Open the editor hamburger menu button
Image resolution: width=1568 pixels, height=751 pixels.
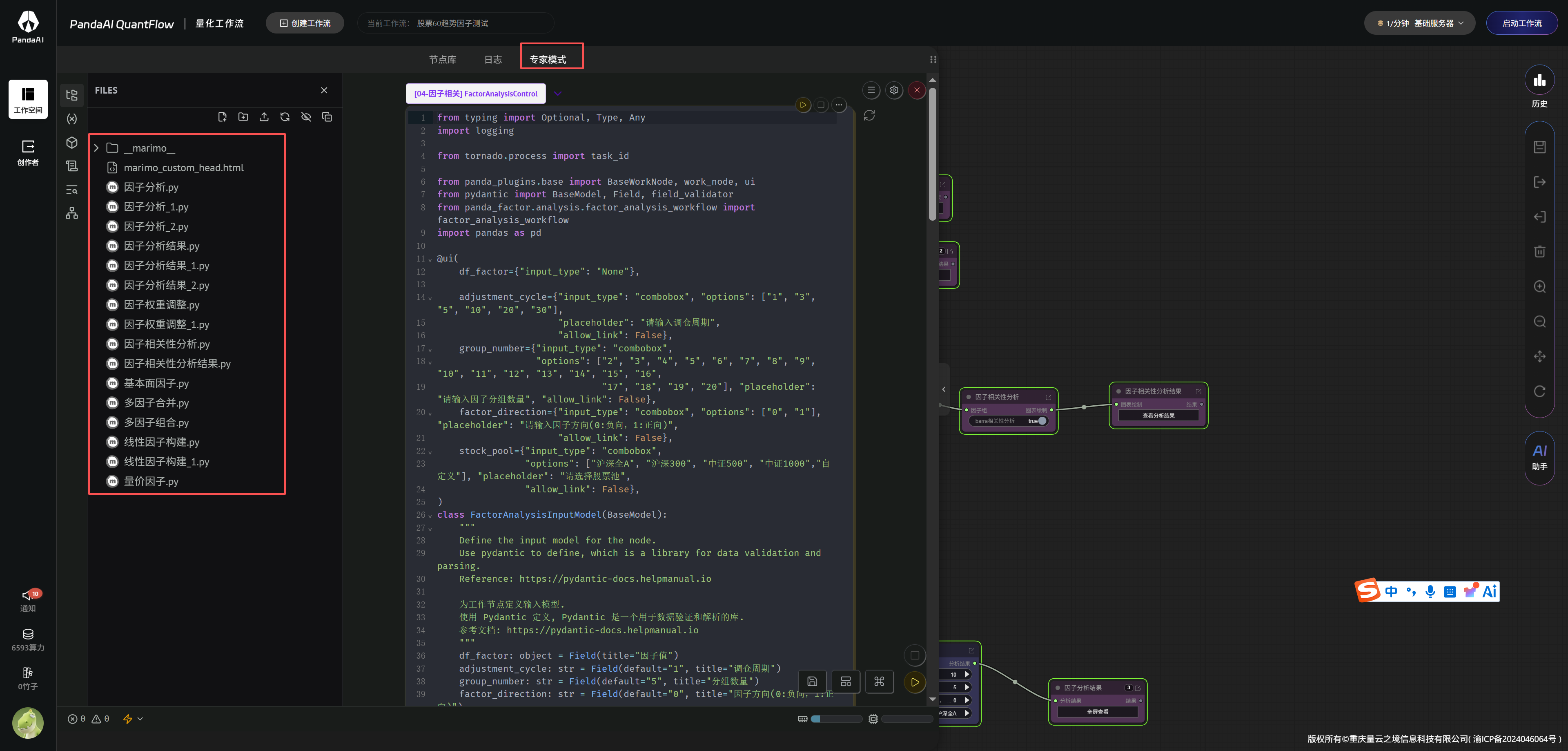pos(872,90)
